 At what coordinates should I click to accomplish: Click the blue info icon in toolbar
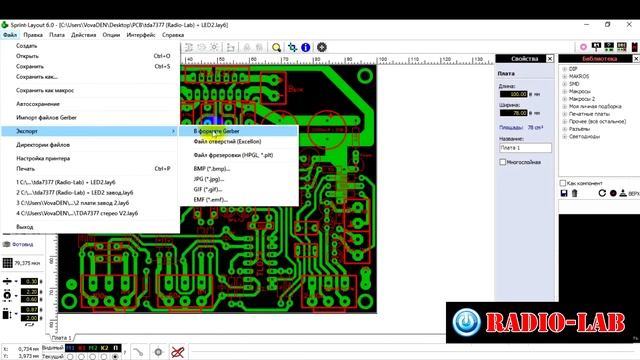305,47
